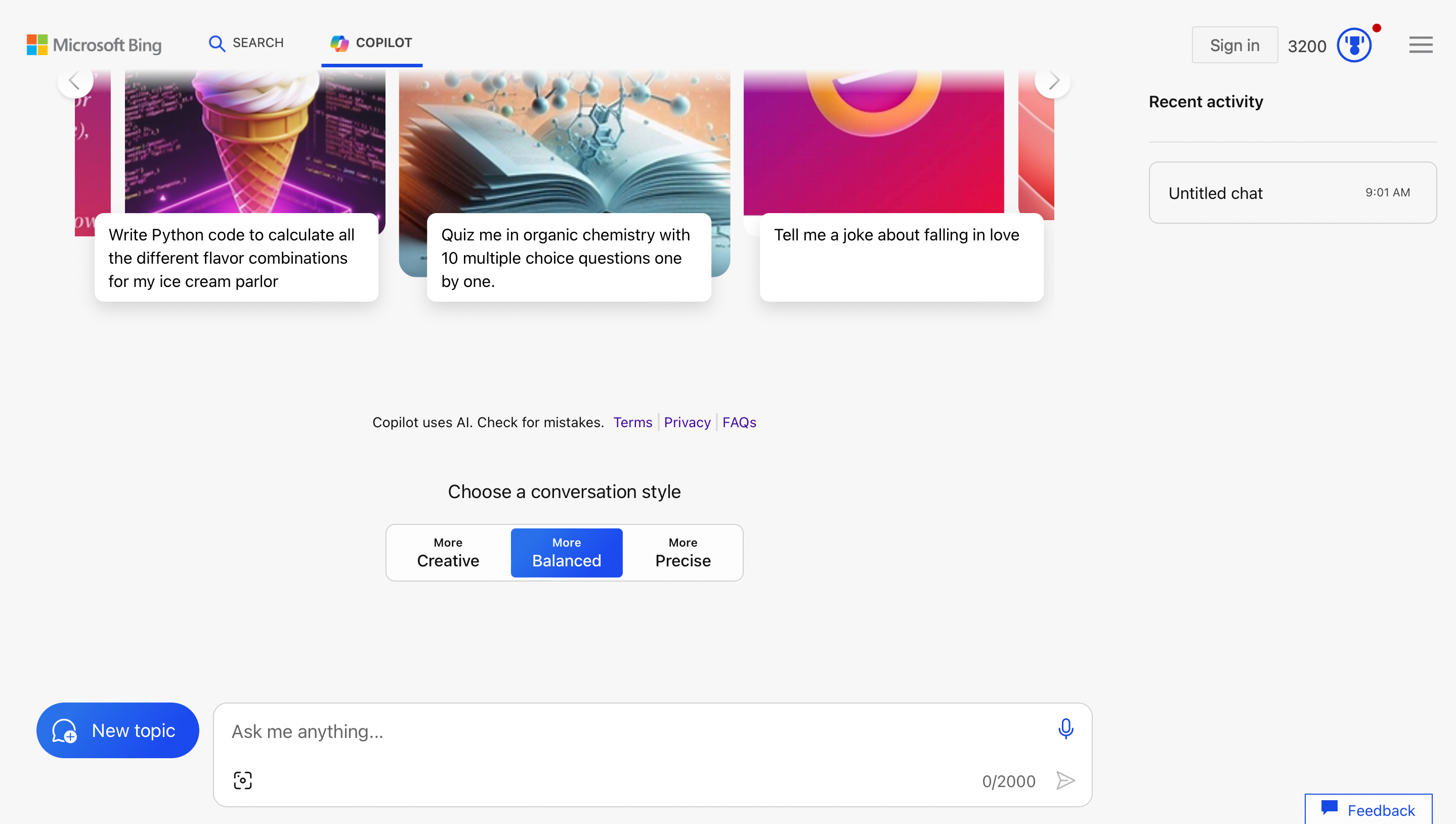1456x824 pixels.
Task: Click the Microsoft Bing logo
Action: point(94,45)
